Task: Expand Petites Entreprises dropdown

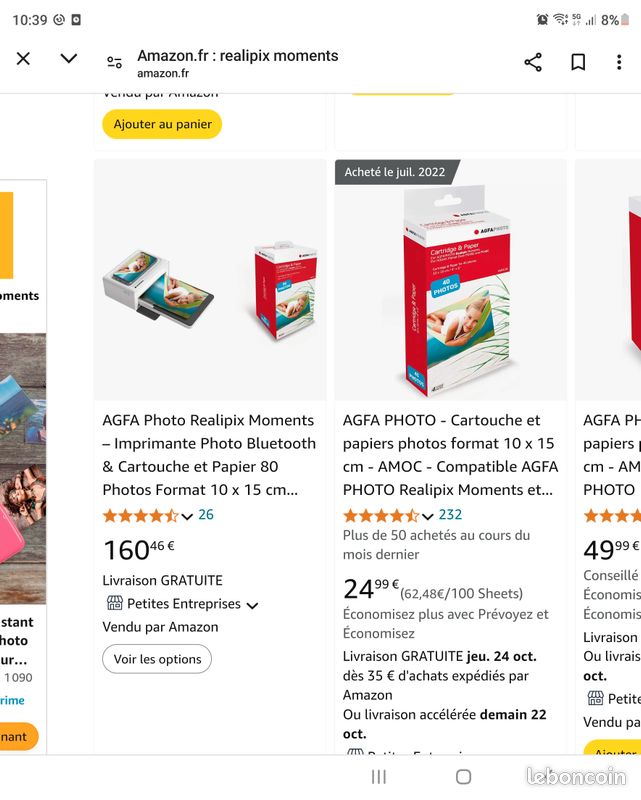Action: (252, 606)
